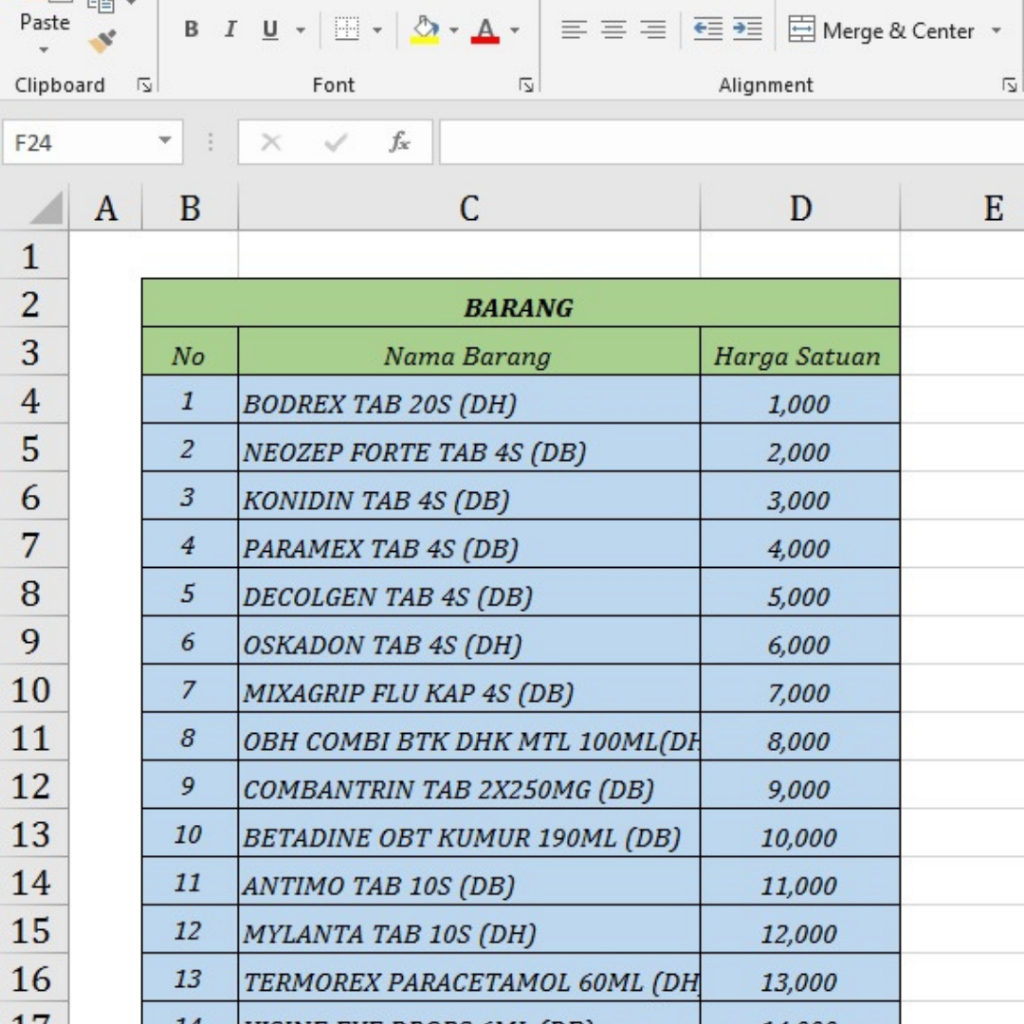Open the Font group dialog launcher
Screen dimensions: 1024x1024
[x=526, y=86]
